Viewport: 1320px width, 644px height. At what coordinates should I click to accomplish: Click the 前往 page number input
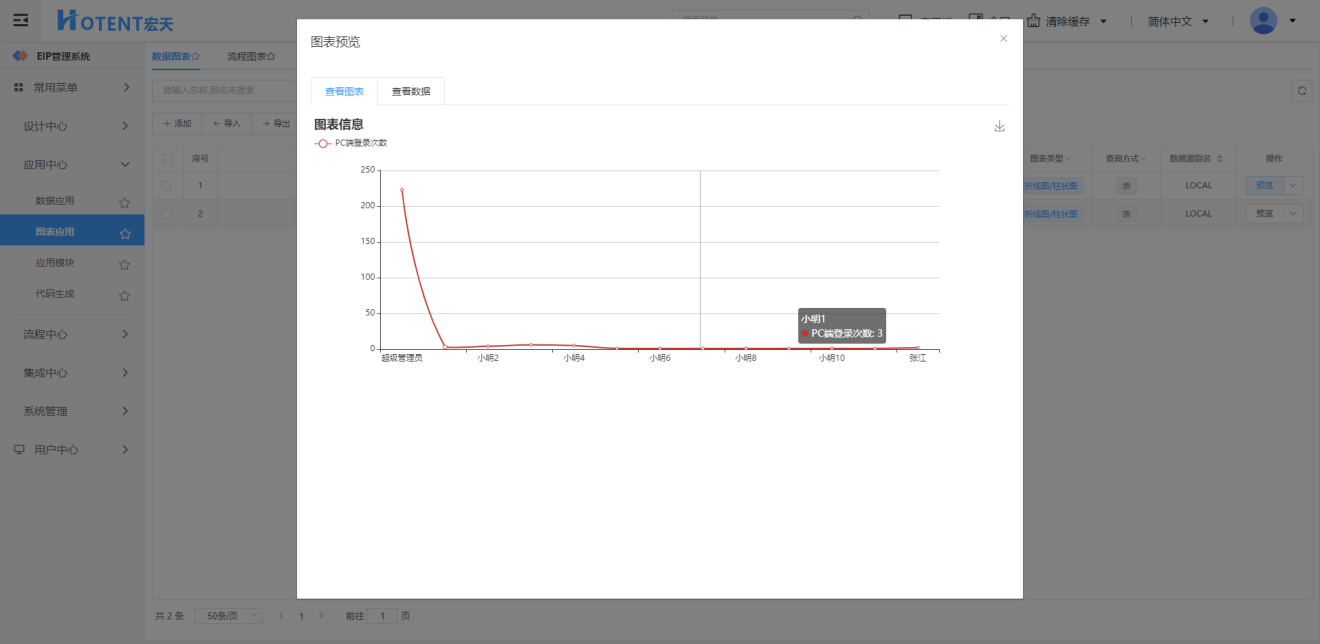382,616
